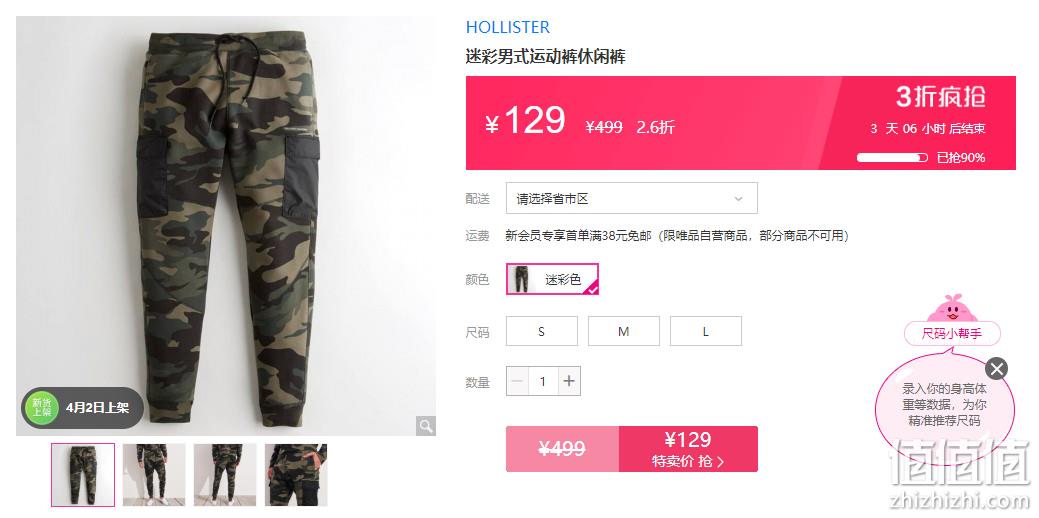Choose size S
This screenshot has width=1039, height=518.
pyautogui.click(x=541, y=331)
